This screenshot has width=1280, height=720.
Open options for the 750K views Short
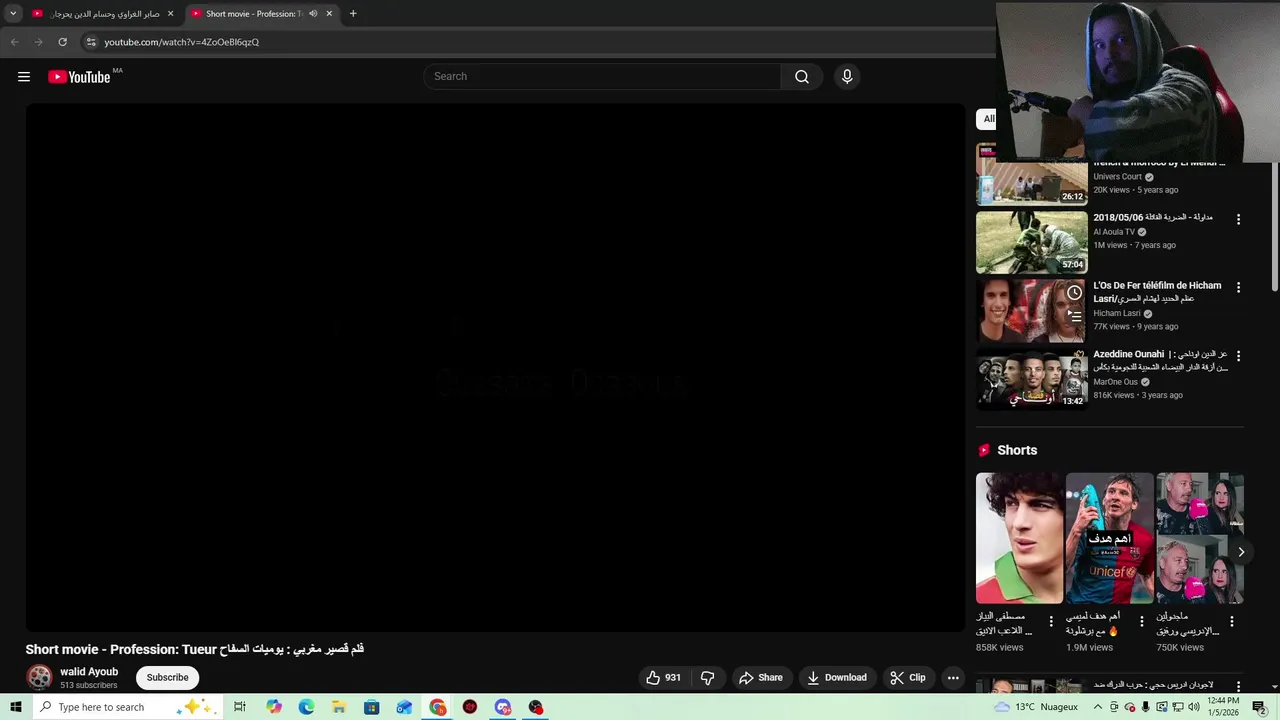pos(1232,622)
